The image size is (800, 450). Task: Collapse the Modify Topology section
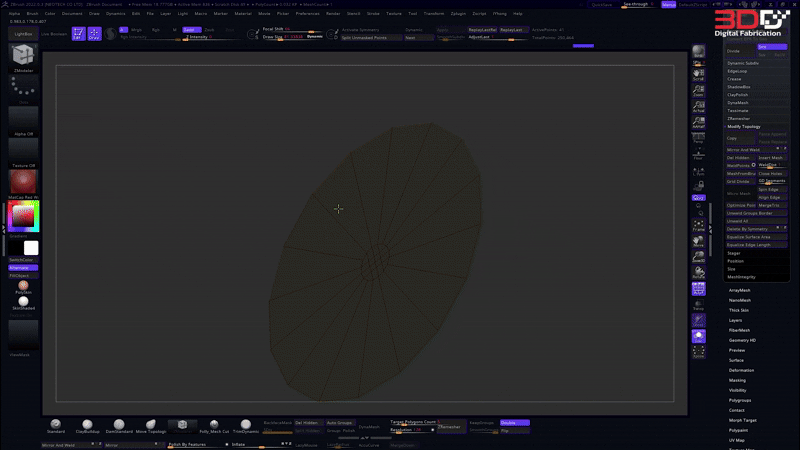coord(745,127)
